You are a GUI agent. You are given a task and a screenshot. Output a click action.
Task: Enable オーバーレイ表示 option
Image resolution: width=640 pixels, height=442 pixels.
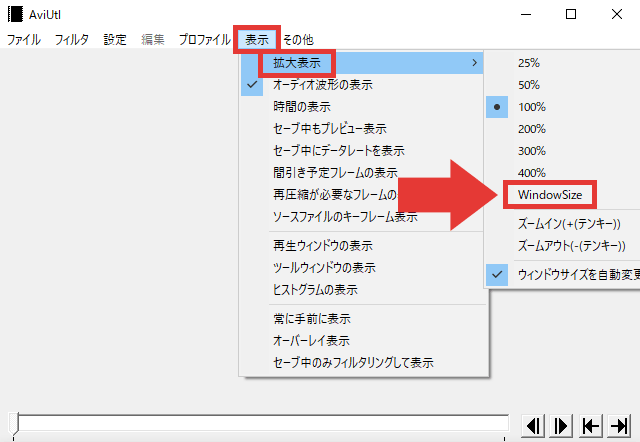[x=362, y=341]
